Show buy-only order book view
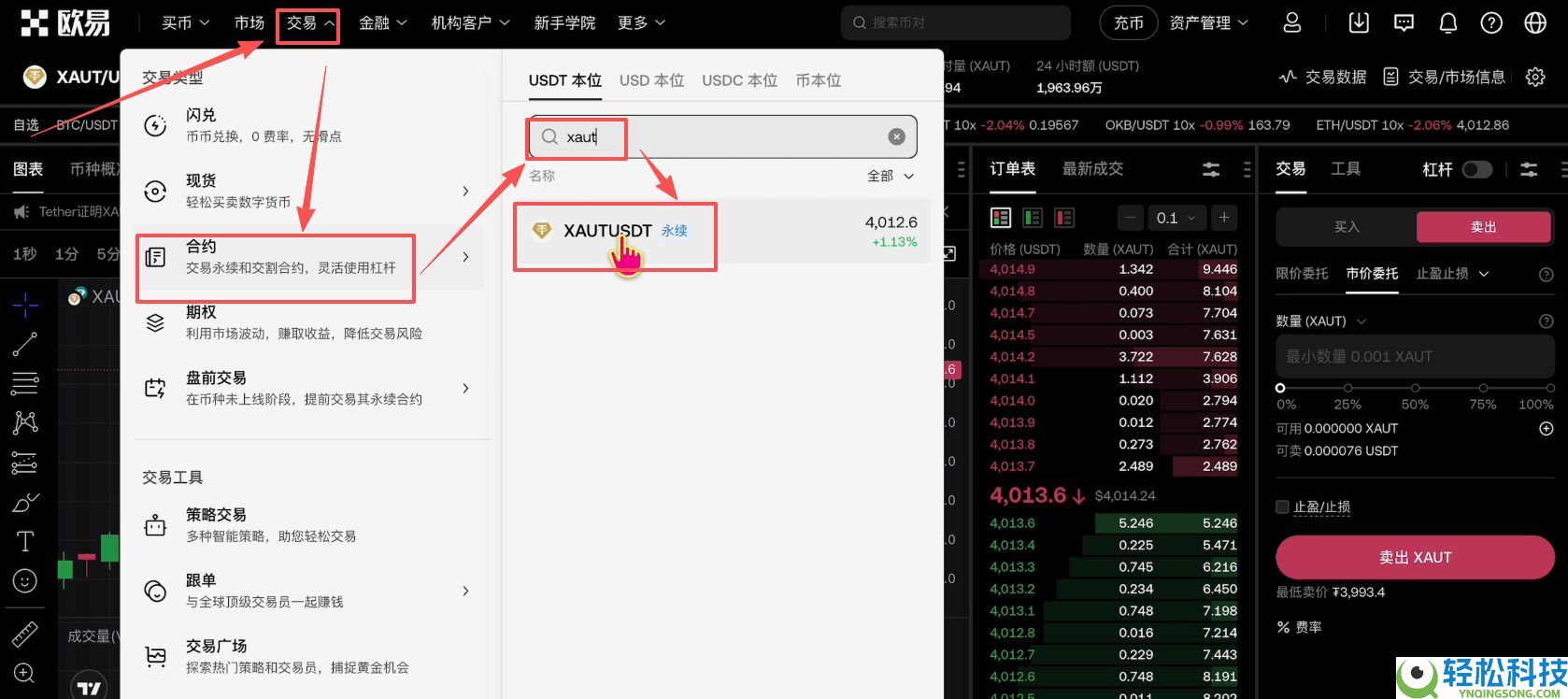This screenshot has width=1568, height=699. 1033,218
